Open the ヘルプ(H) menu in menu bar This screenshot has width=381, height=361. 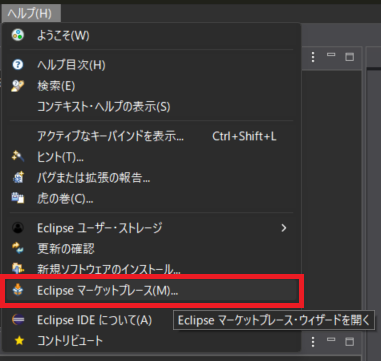click(31, 13)
